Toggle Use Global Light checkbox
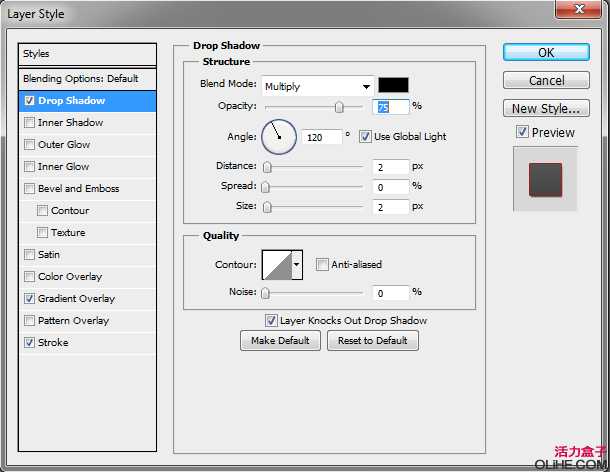The width and height of the screenshot is (610, 472). [x=366, y=136]
